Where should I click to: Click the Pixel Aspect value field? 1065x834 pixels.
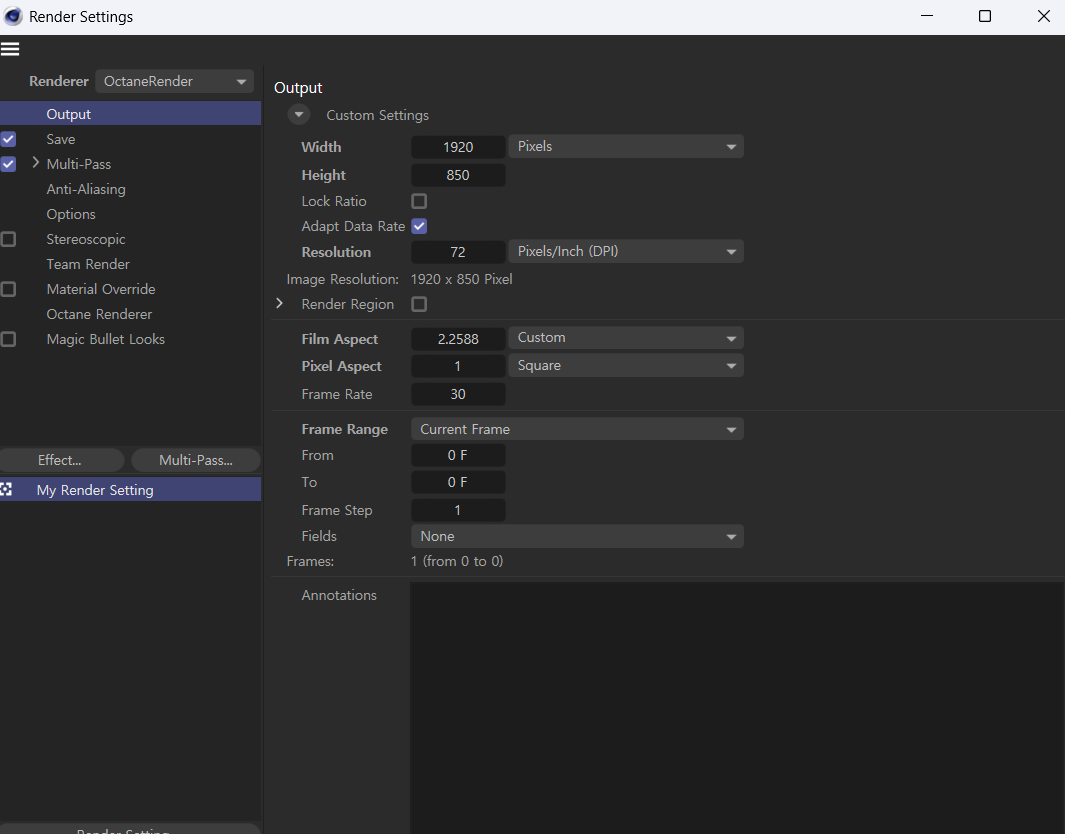(x=458, y=366)
